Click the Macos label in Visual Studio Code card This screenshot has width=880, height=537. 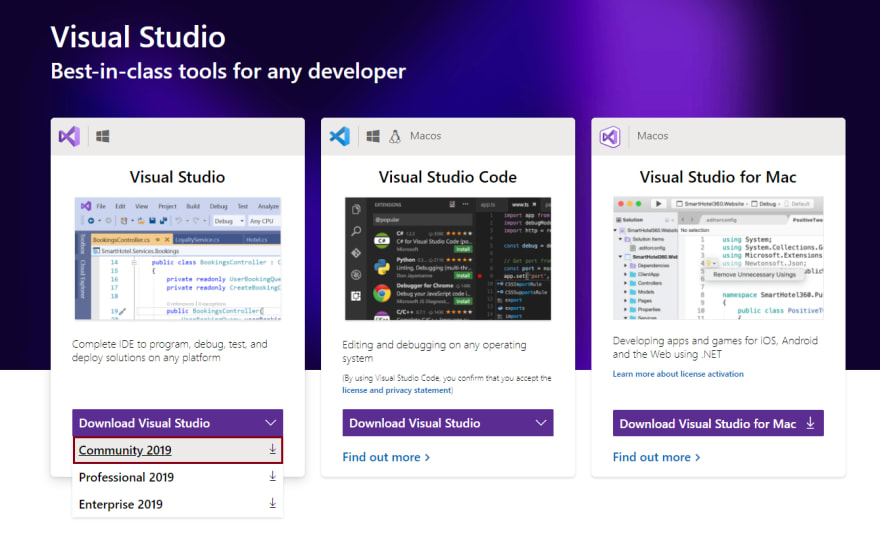pos(425,136)
